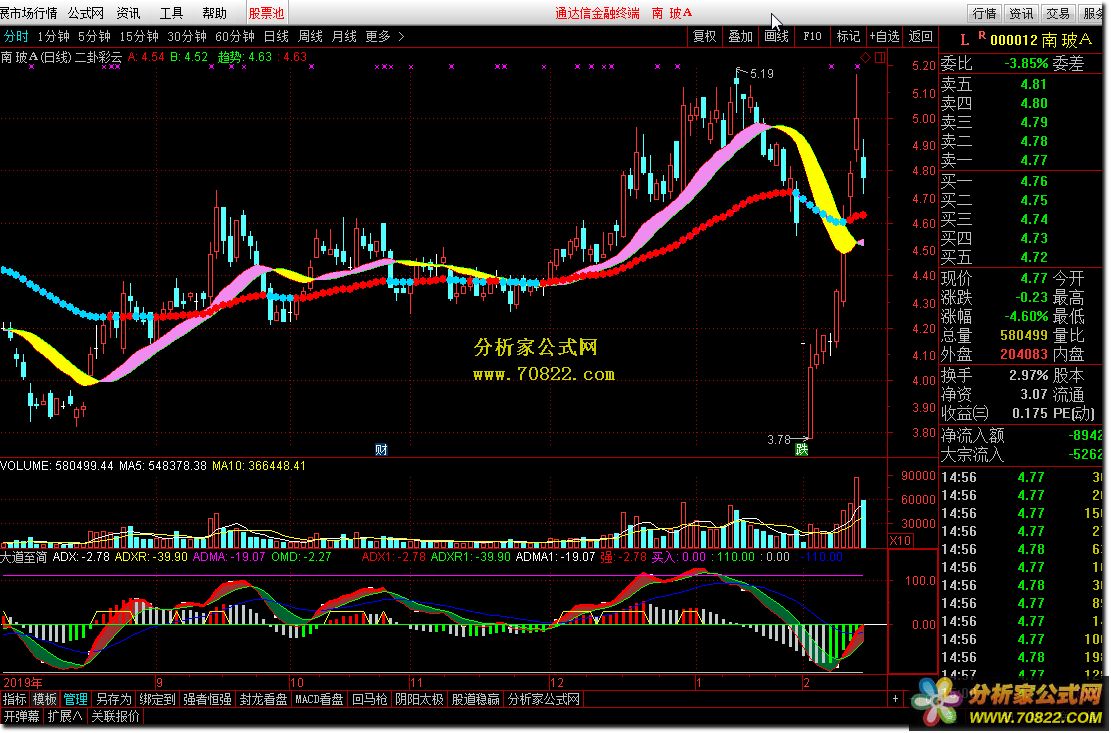Enable the 画线 drawing line mode
This screenshot has width=1111, height=733.
776,36
